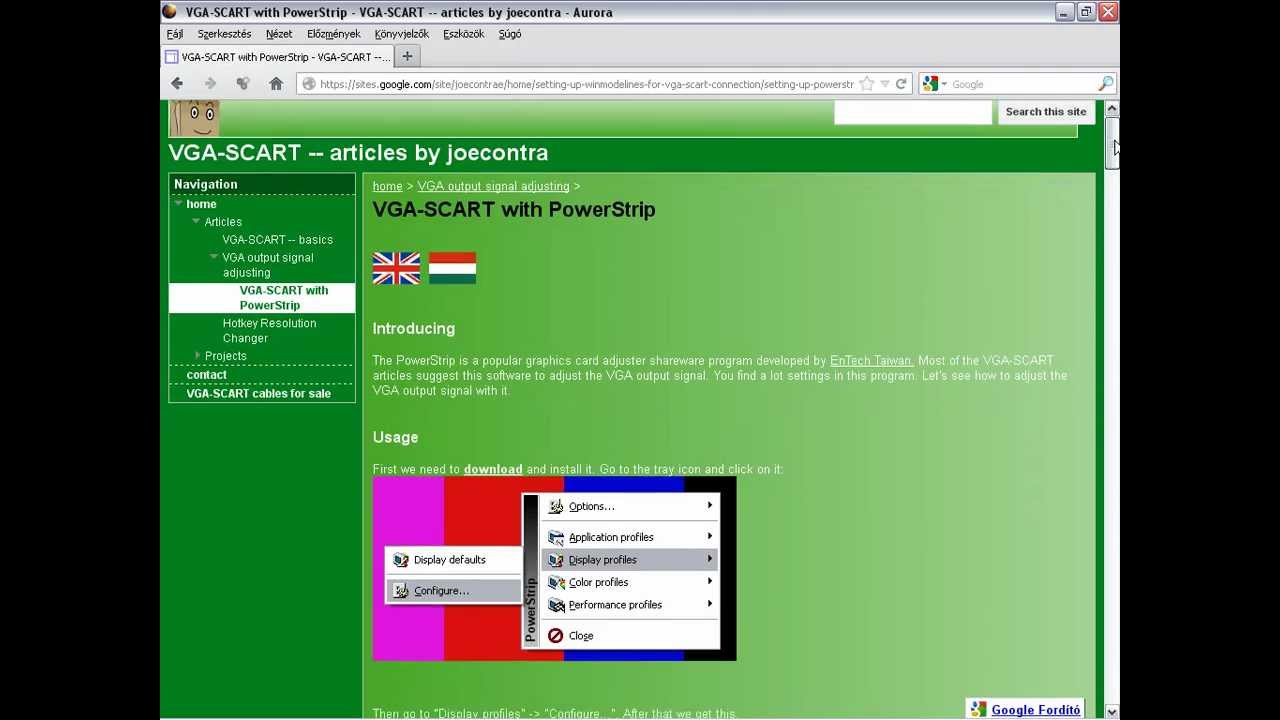Viewport: 1280px width, 720px height.
Task: Click the Articles item in Navigation
Action: click(223, 222)
